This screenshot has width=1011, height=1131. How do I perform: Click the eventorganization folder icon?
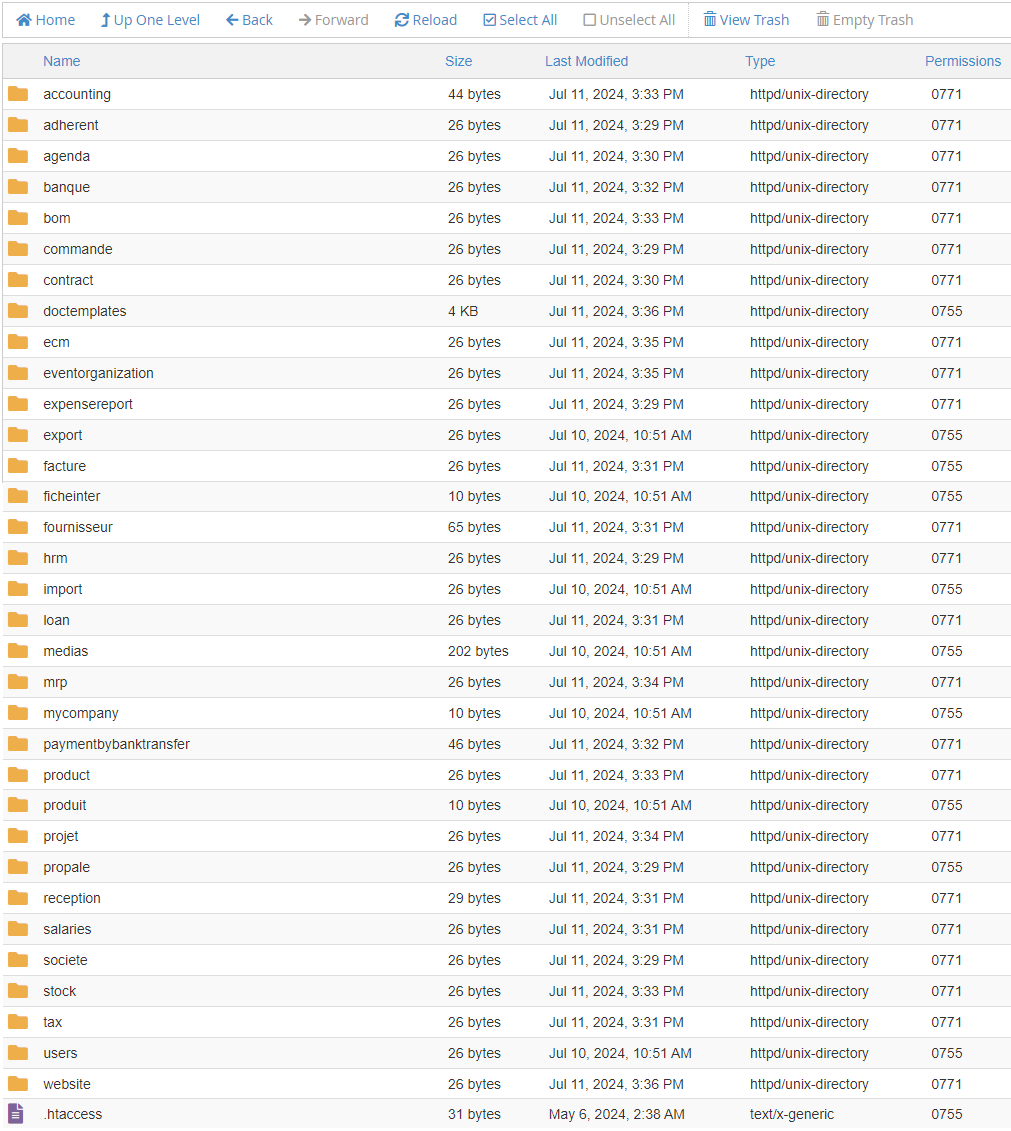pyautogui.click(x=18, y=373)
